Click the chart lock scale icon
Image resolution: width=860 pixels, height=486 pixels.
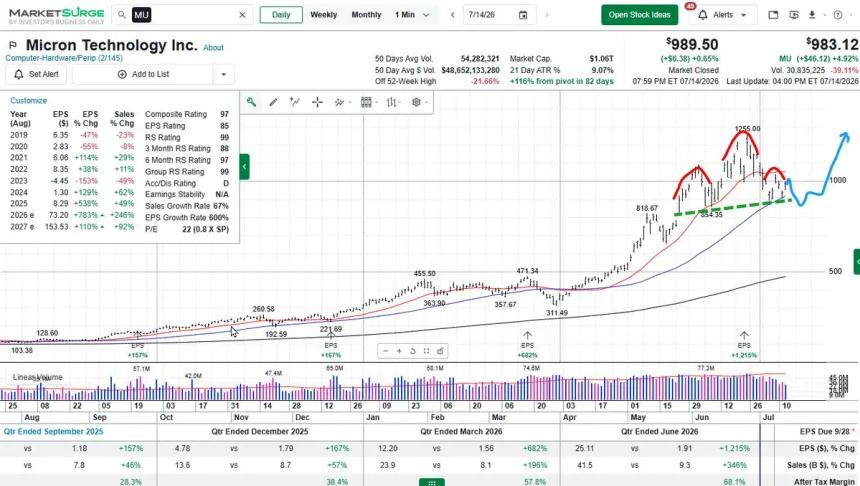click(x=440, y=351)
